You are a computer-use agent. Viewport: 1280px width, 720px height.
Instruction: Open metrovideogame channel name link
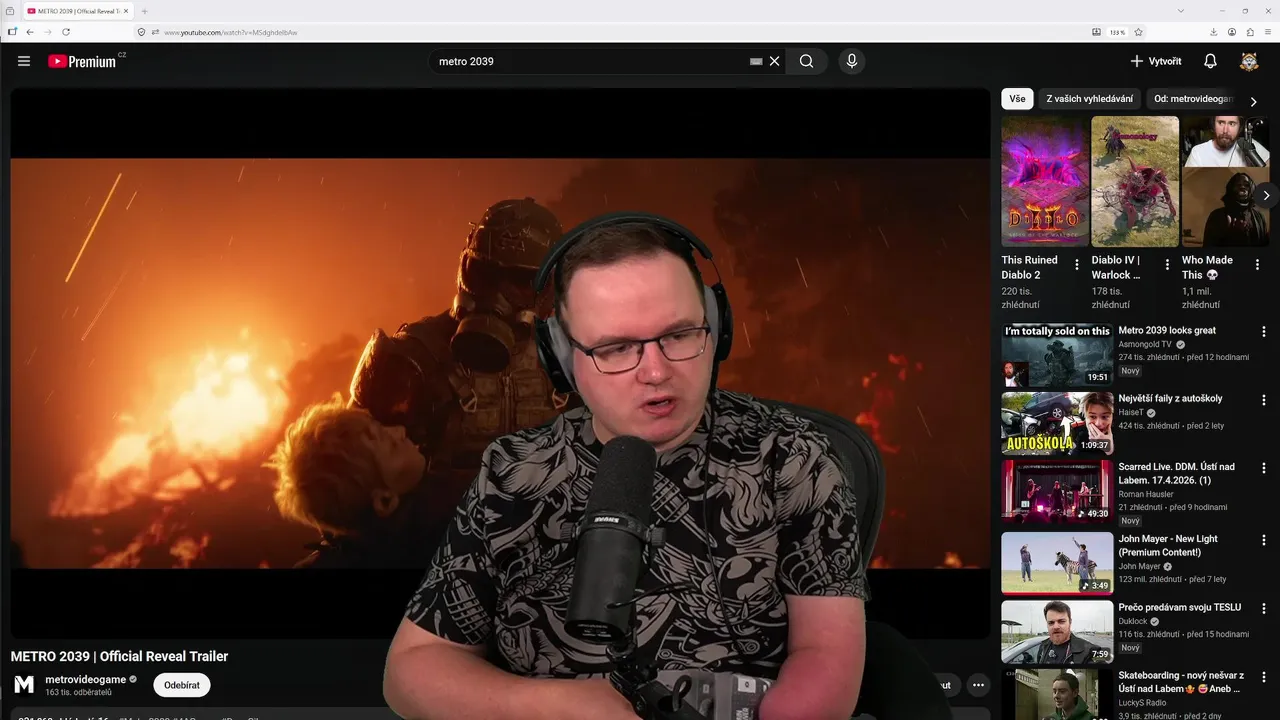coord(86,679)
